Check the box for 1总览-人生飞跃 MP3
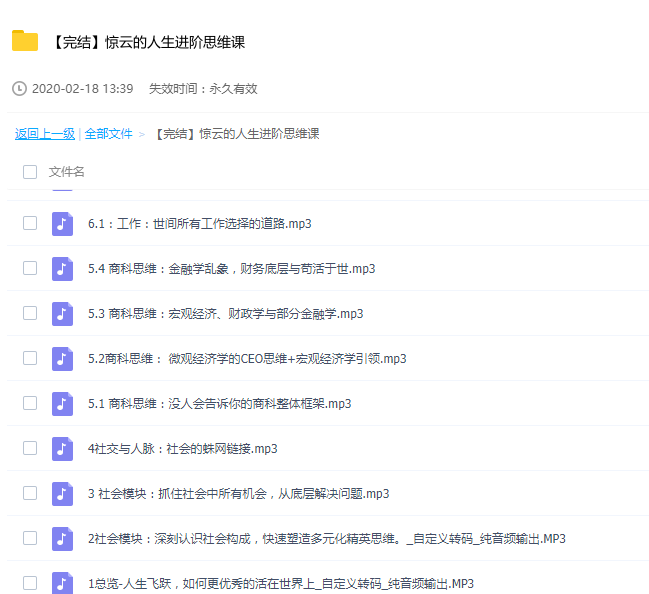This screenshot has height=594, width=649. pos(30,583)
